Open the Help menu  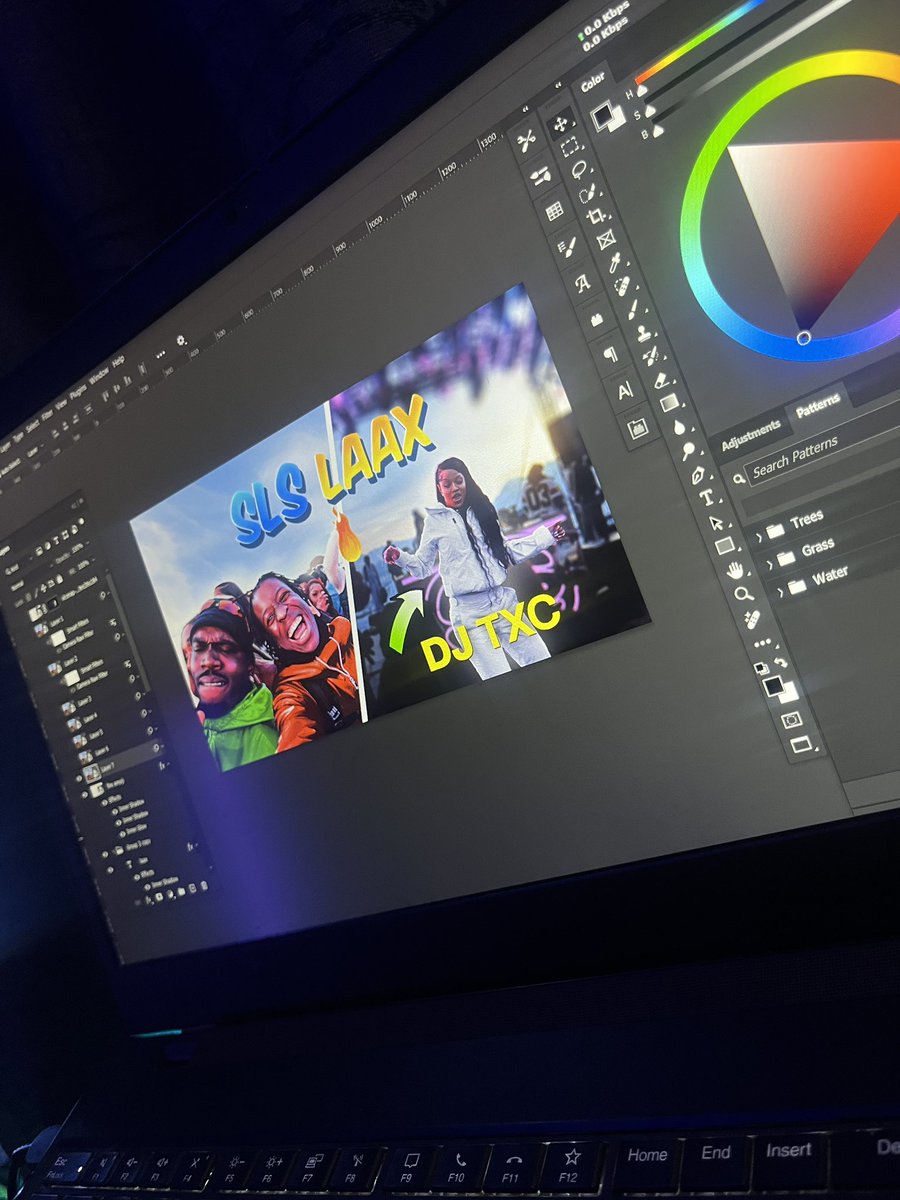point(118,362)
